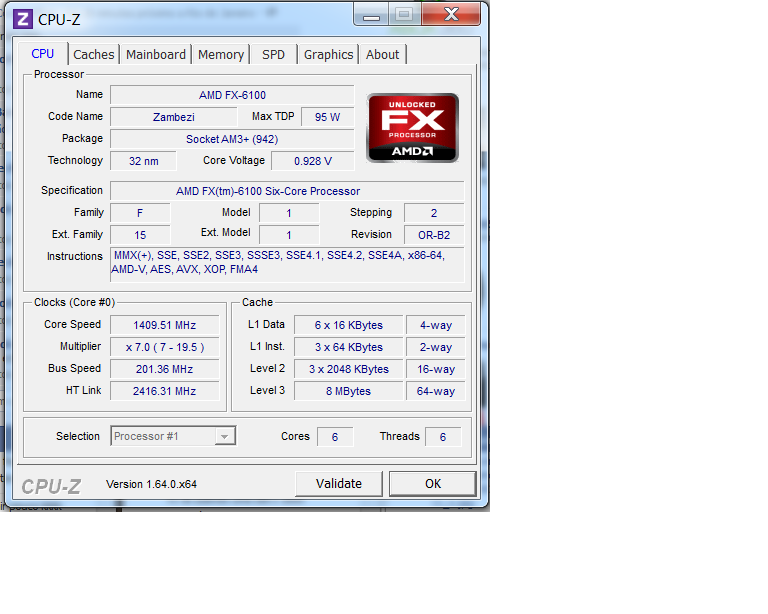This screenshot has width=768, height=614.
Task: Select the CPU tab
Action: point(43,53)
